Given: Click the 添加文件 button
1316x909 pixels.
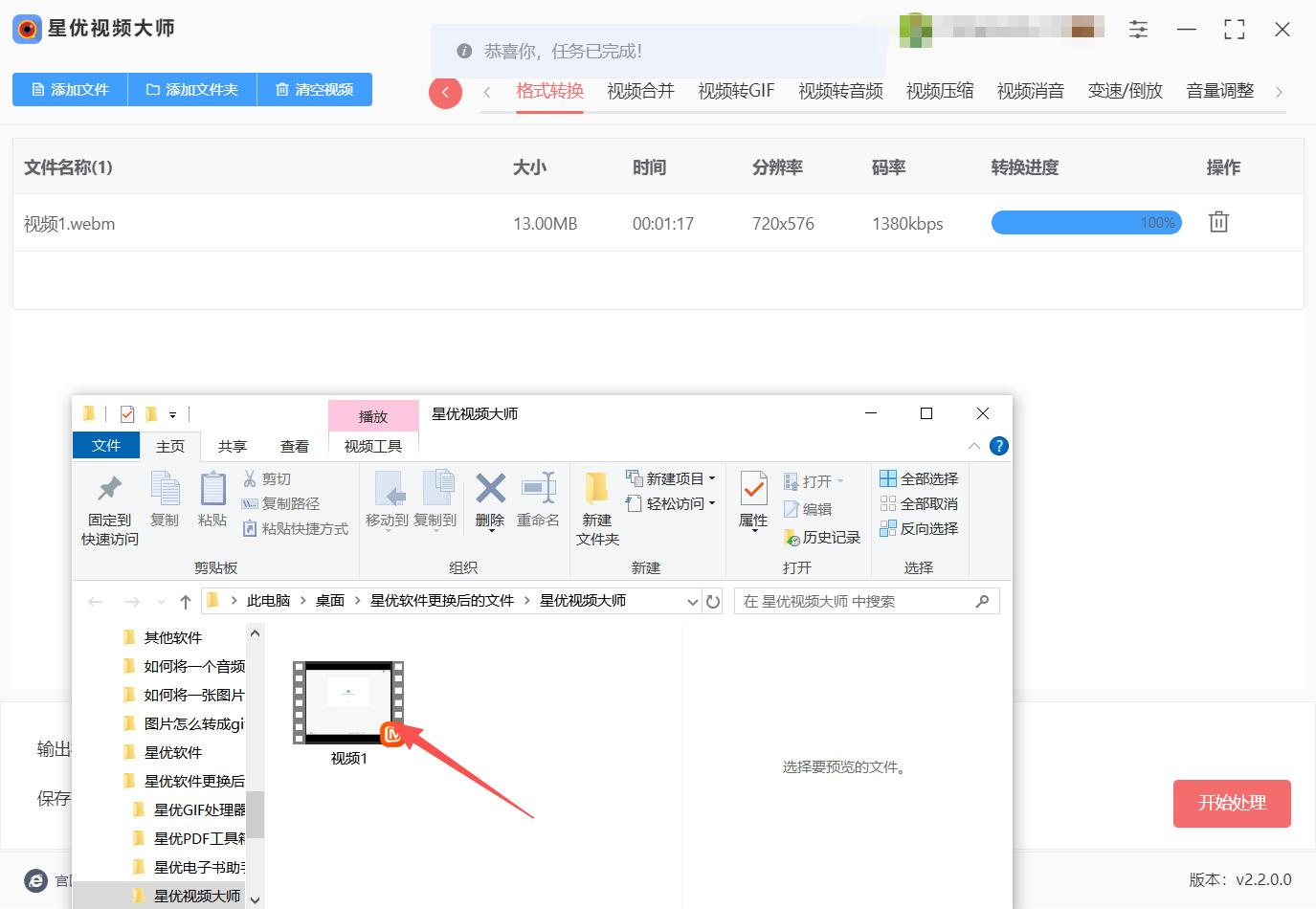Looking at the screenshot, I should [70, 90].
